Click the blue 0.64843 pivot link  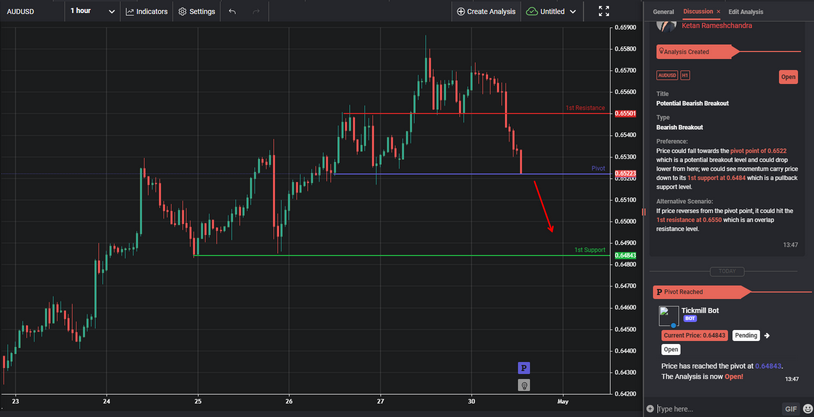tap(768, 366)
